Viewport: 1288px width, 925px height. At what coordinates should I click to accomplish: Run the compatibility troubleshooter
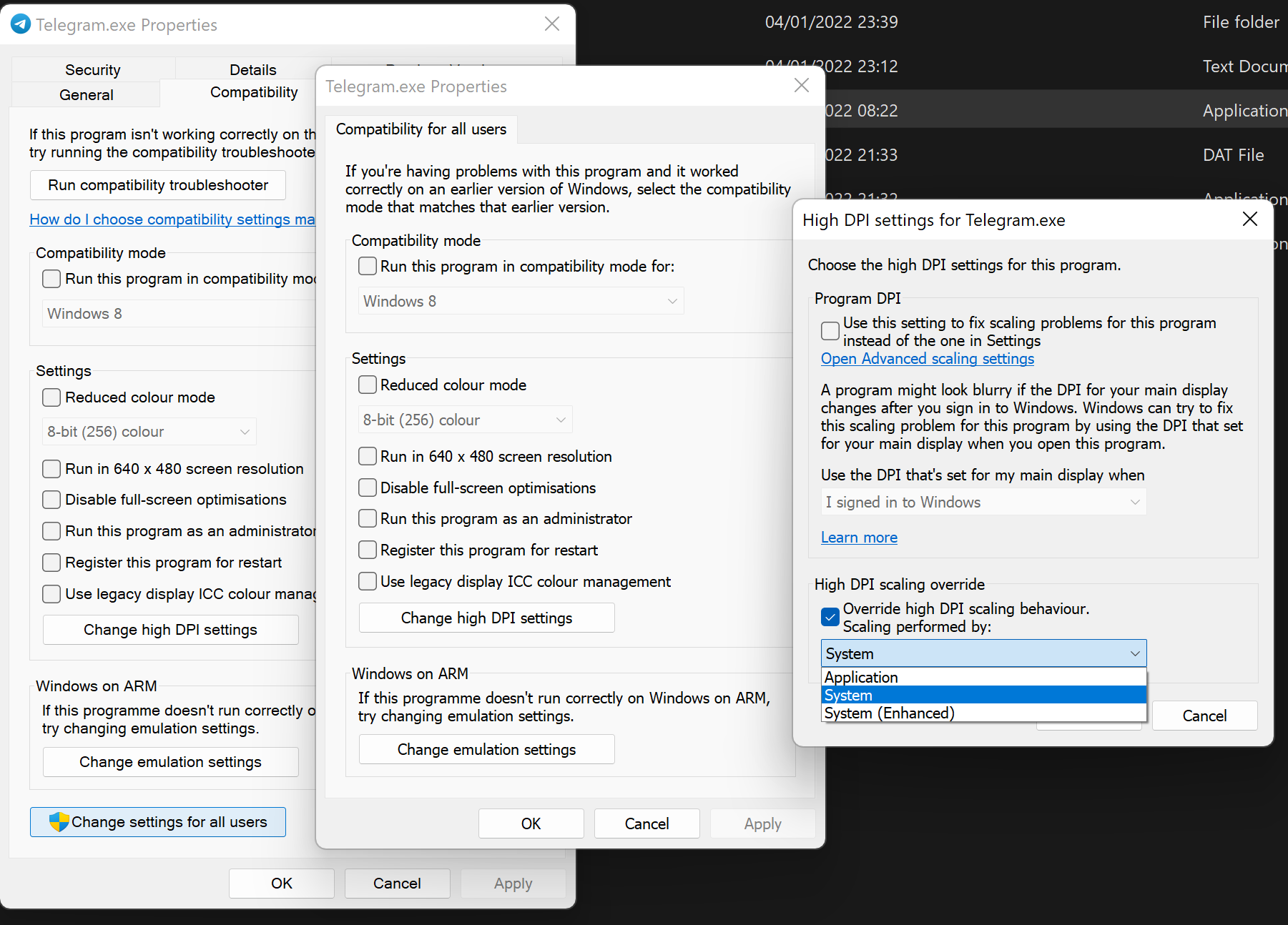[x=157, y=184]
